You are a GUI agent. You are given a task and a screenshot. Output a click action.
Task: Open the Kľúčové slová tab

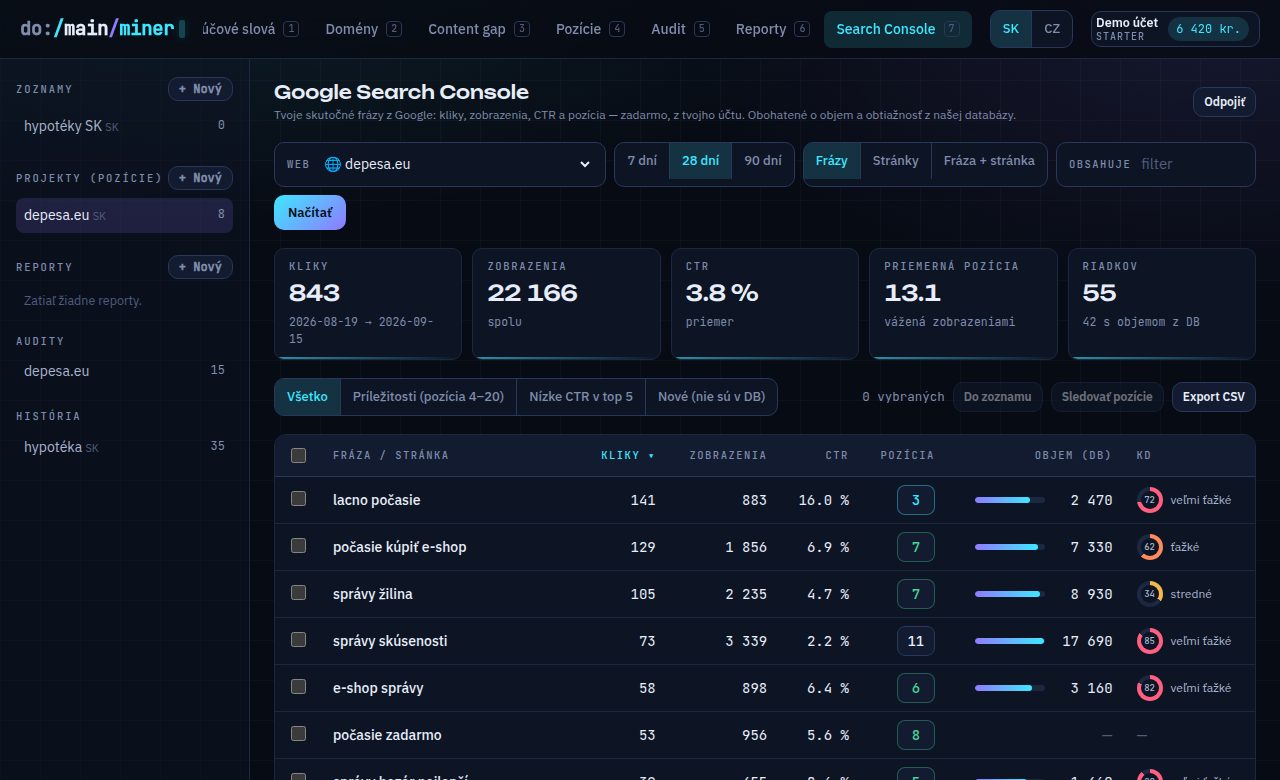(x=250, y=29)
